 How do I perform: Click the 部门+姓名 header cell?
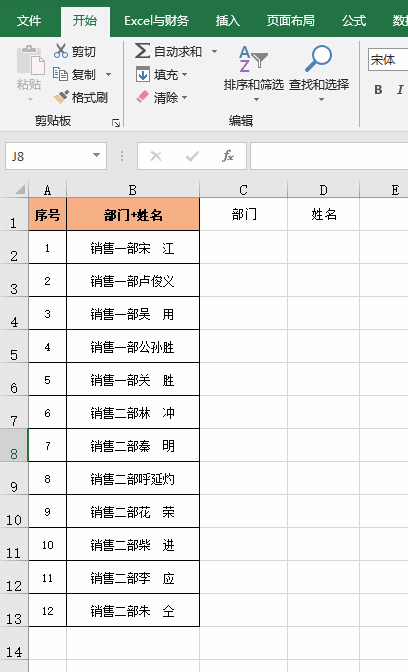pyautogui.click(x=133, y=214)
